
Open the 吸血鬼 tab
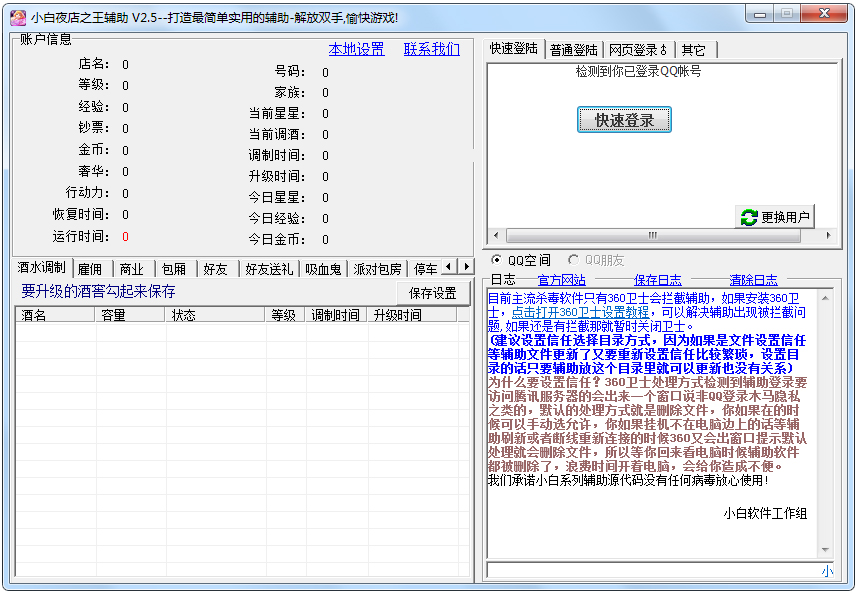pyautogui.click(x=323, y=269)
